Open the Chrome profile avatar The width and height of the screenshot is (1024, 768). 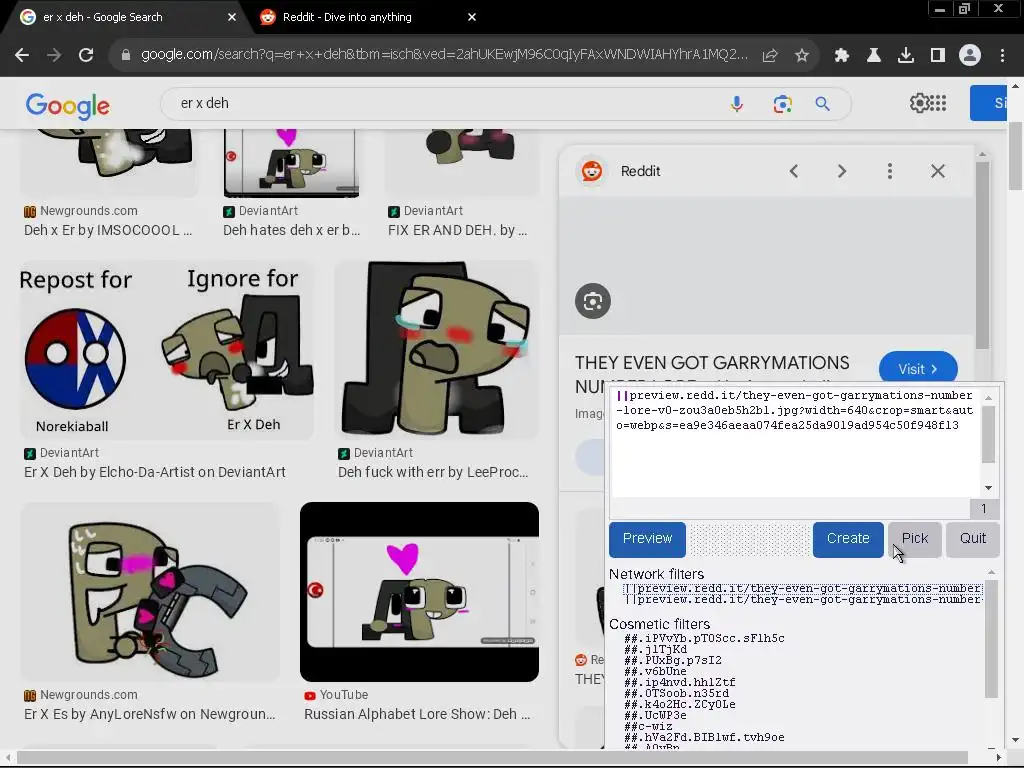pyautogui.click(x=970, y=56)
